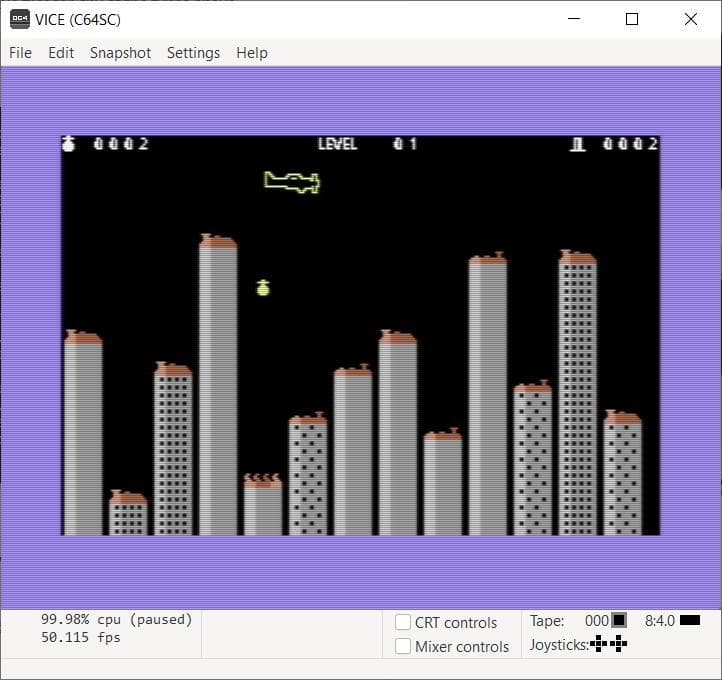Minimize the VICE window
Image resolution: width=722 pixels, height=680 pixels.
[x=574, y=19]
